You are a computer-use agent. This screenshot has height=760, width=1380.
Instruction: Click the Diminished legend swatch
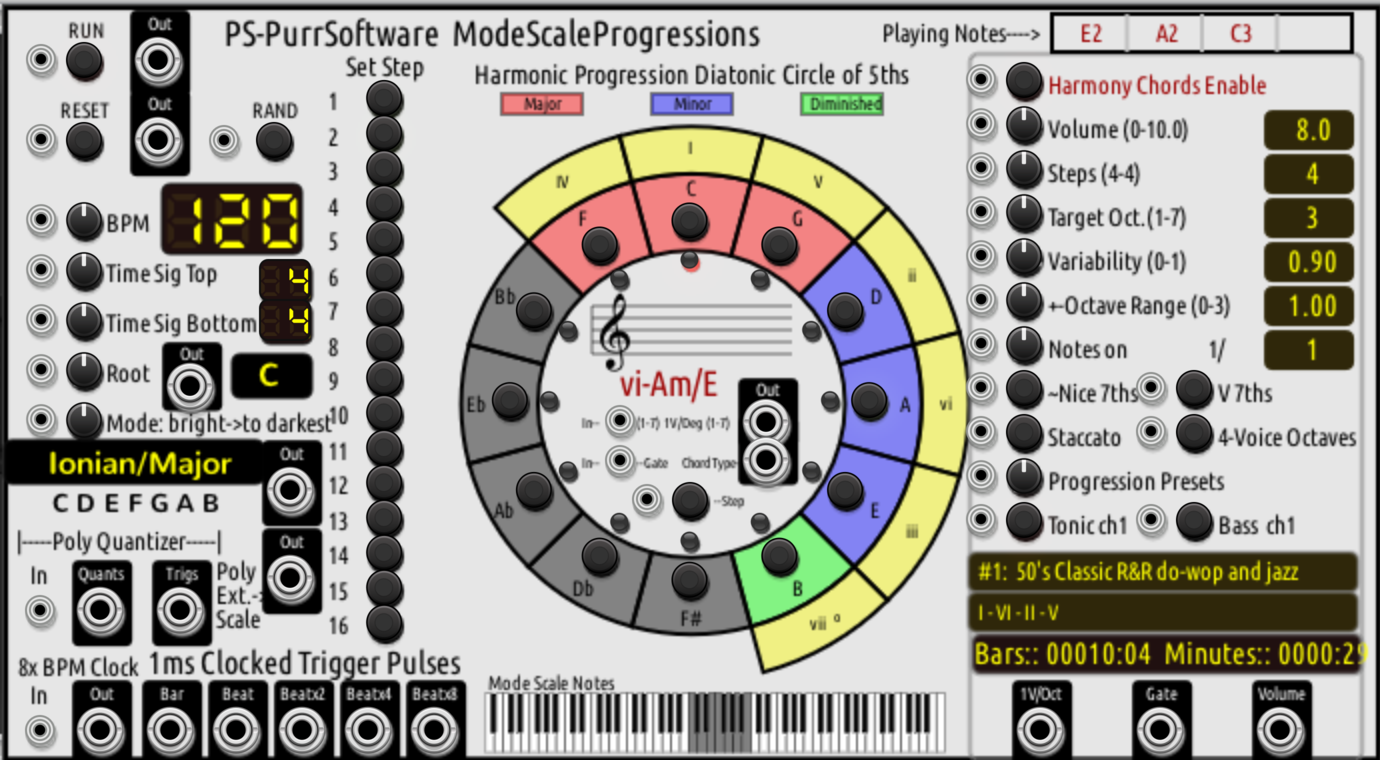pyautogui.click(x=842, y=104)
